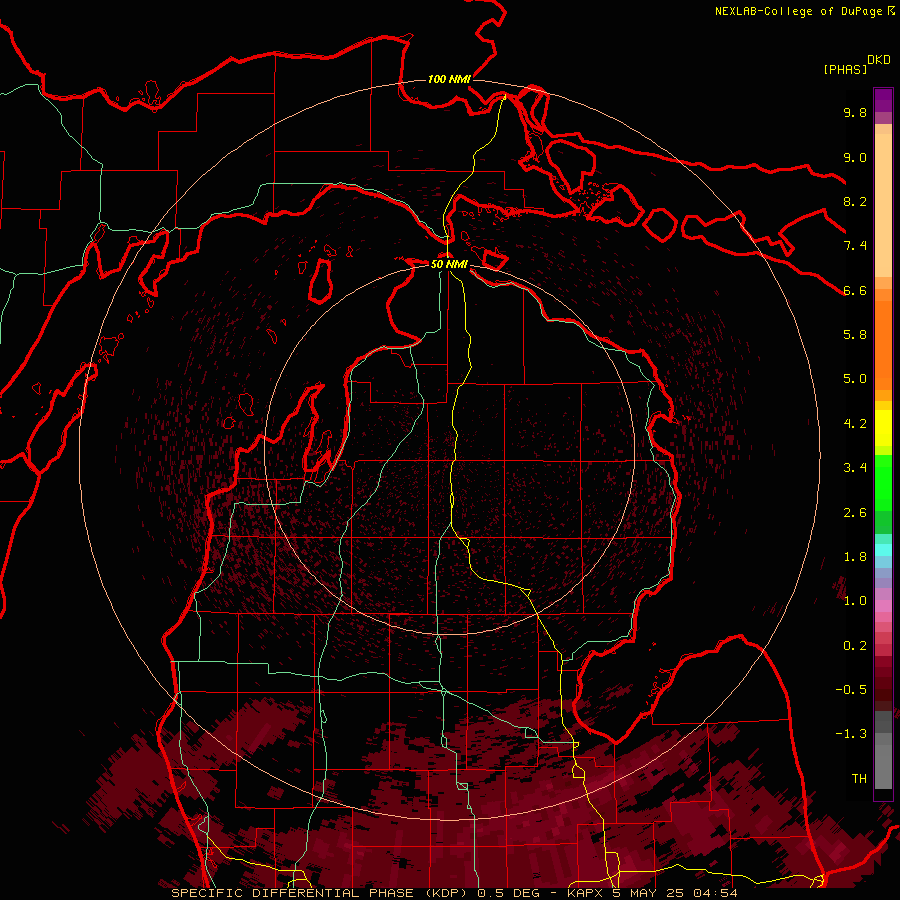Select the 5.8 legend value
This screenshot has height=900, width=900.
point(855,335)
